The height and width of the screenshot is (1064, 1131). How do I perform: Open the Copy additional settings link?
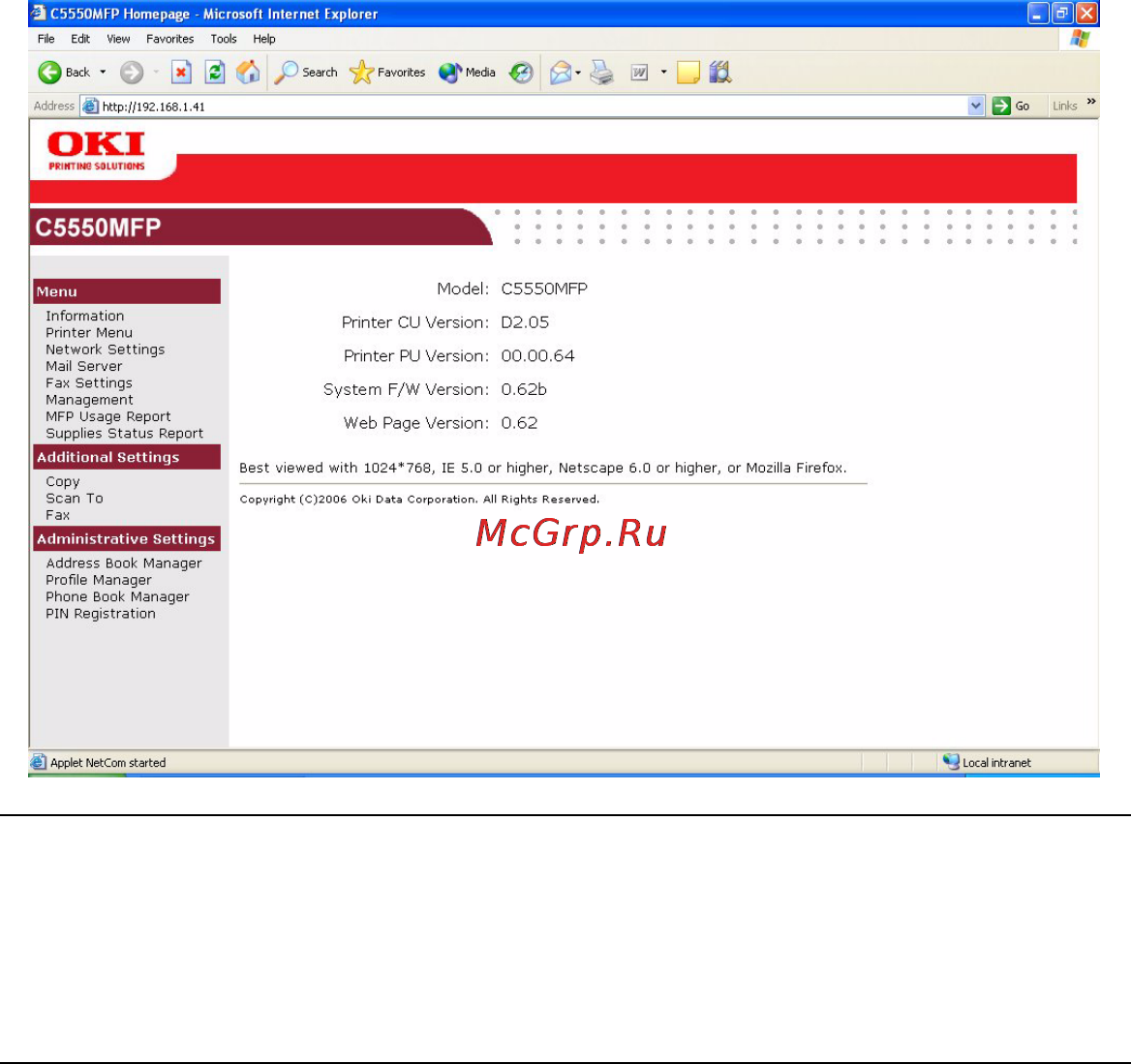63,481
